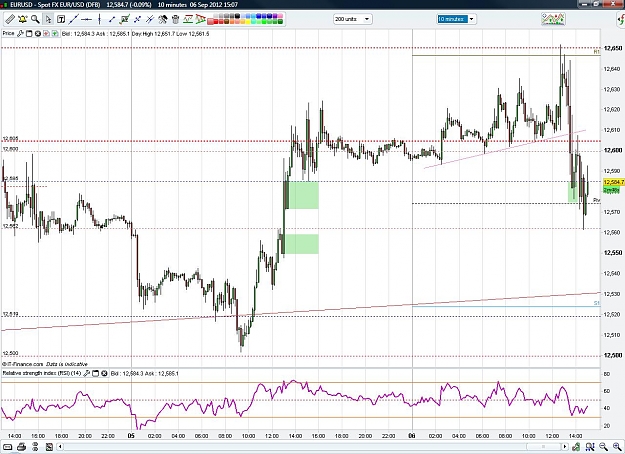Click the zoom out magnifier at bottom right
The height and width of the screenshot is (454, 625).
pyautogui.click(x=603, y=446)
